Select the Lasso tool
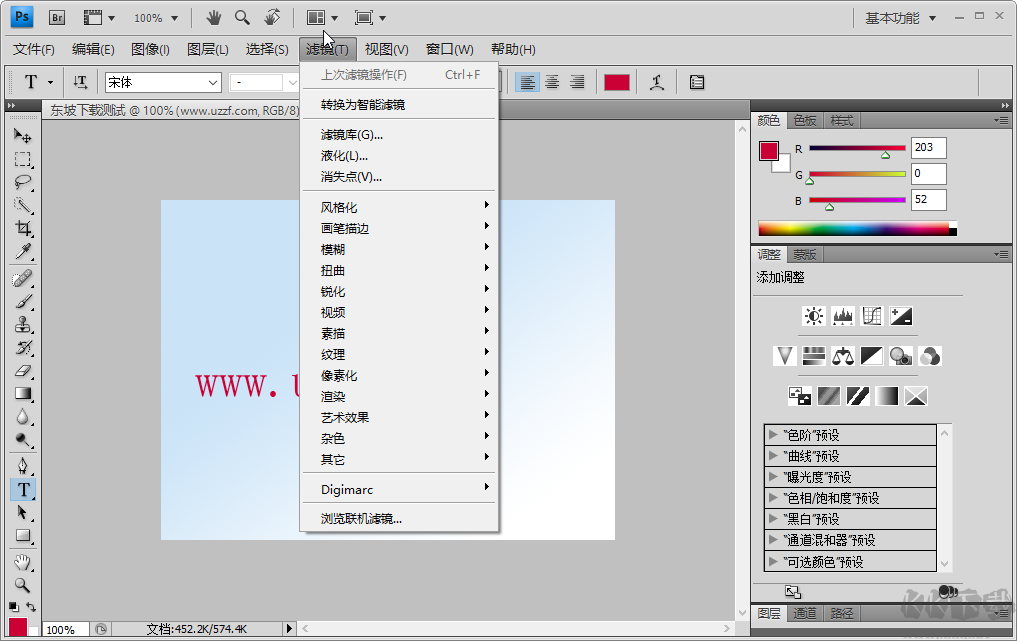The image size is (1017, 641). [x=23, y=182]
